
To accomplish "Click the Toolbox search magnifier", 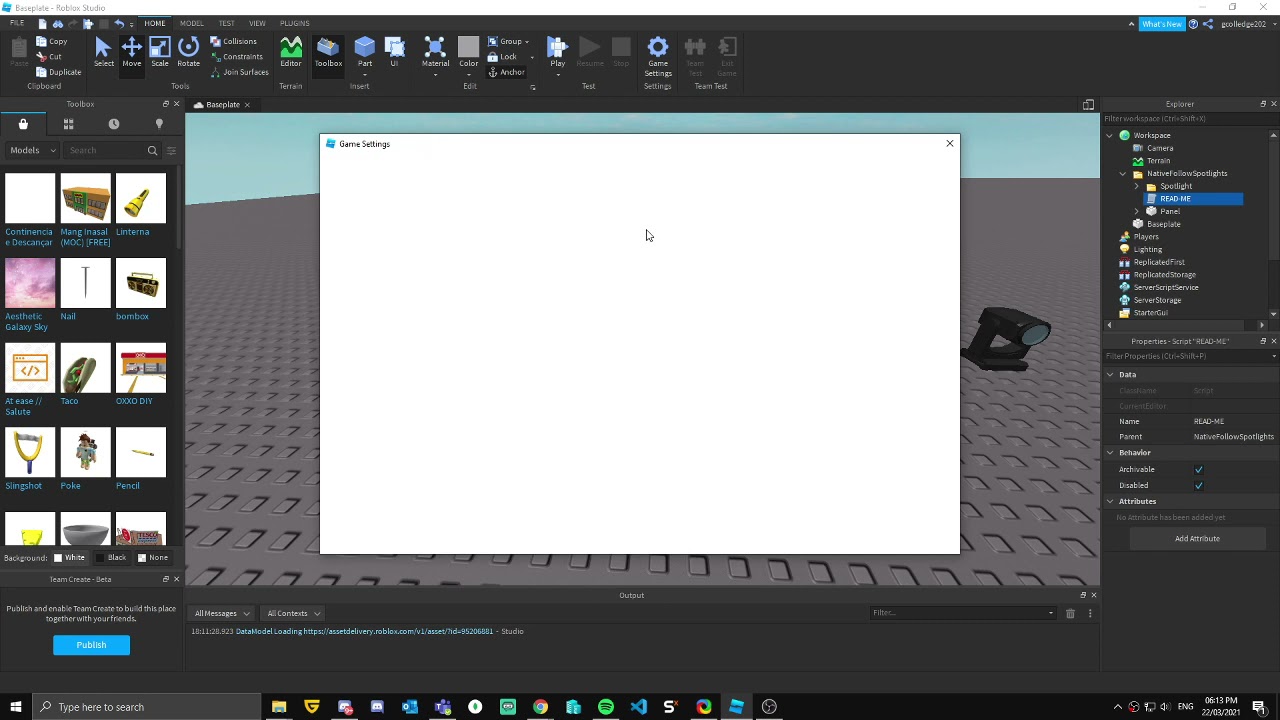I will pos(152,151).
